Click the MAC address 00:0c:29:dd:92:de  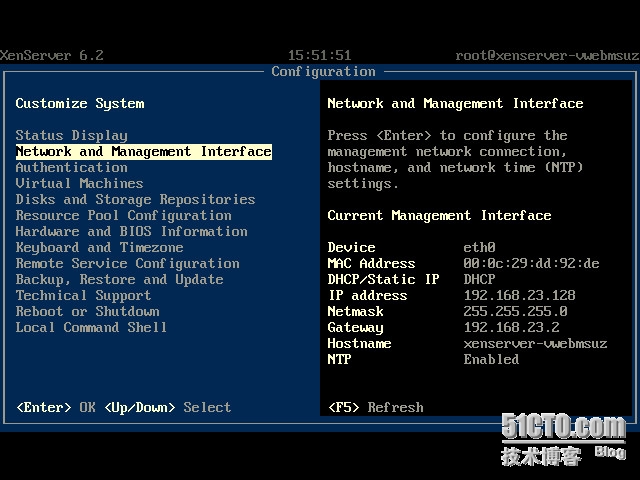(531, 263)
